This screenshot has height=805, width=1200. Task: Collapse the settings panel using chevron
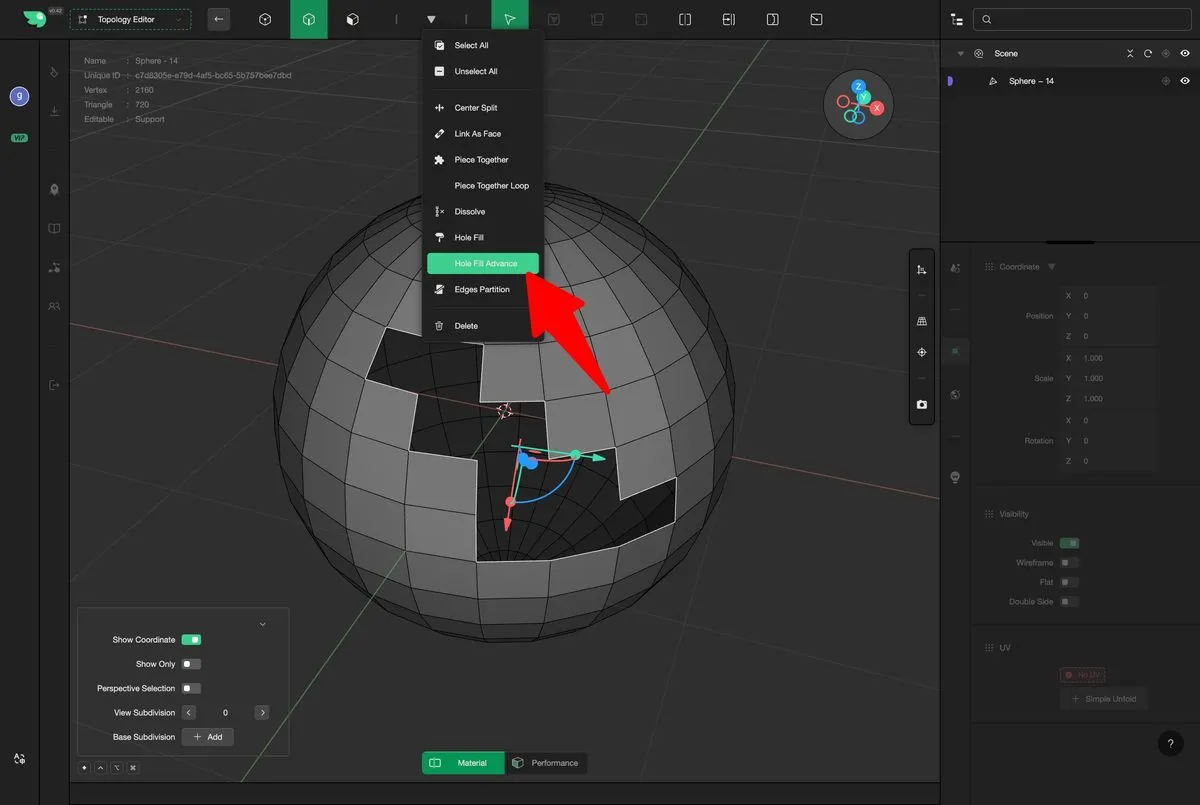pos(263,624)
